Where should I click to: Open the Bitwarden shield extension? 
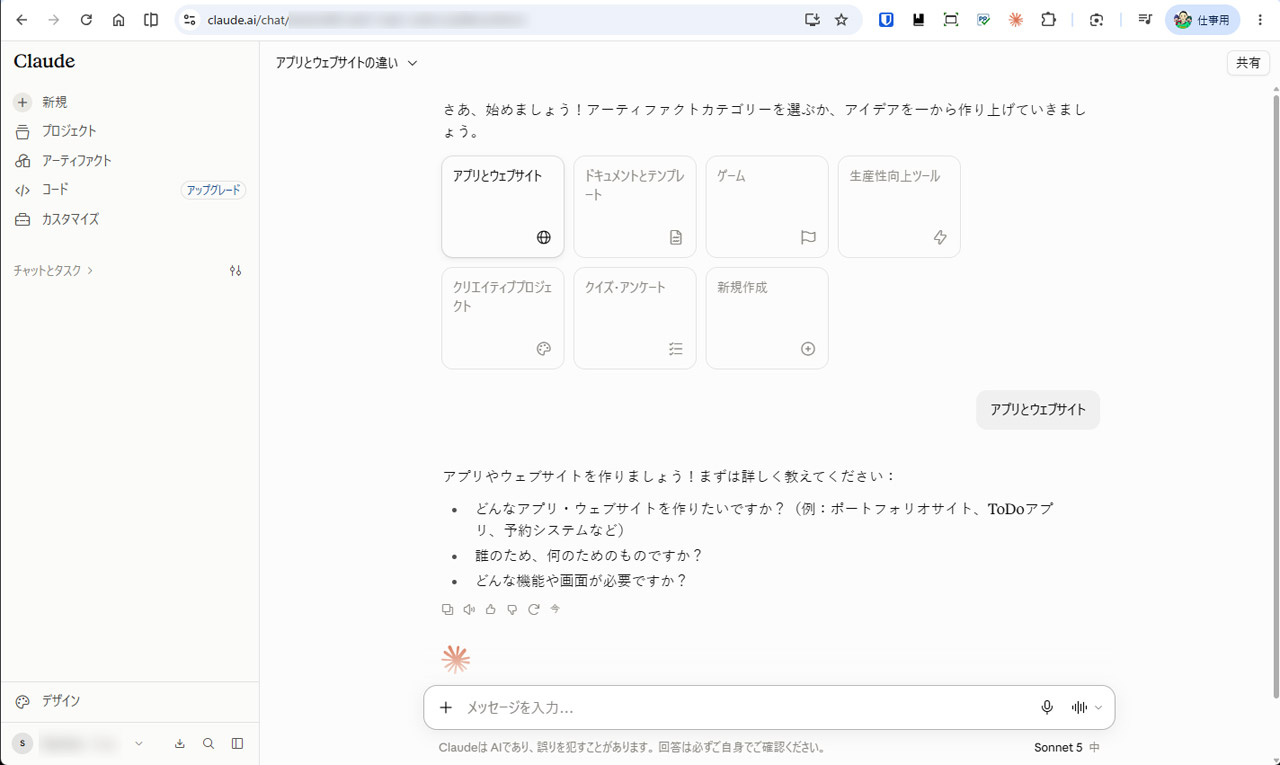click(x=886, y=20)
